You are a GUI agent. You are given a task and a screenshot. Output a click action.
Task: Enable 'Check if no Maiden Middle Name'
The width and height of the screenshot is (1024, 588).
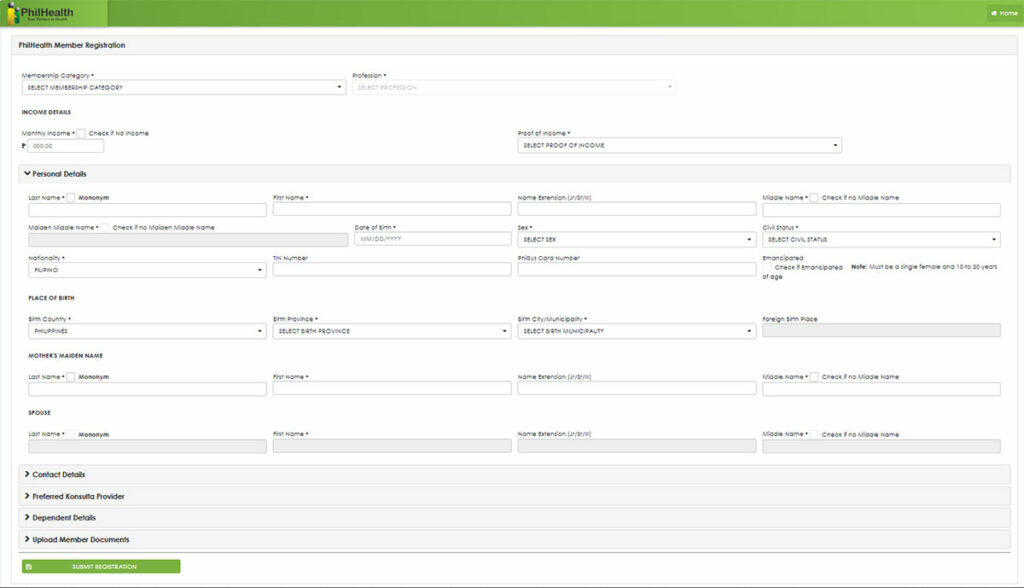105,227
